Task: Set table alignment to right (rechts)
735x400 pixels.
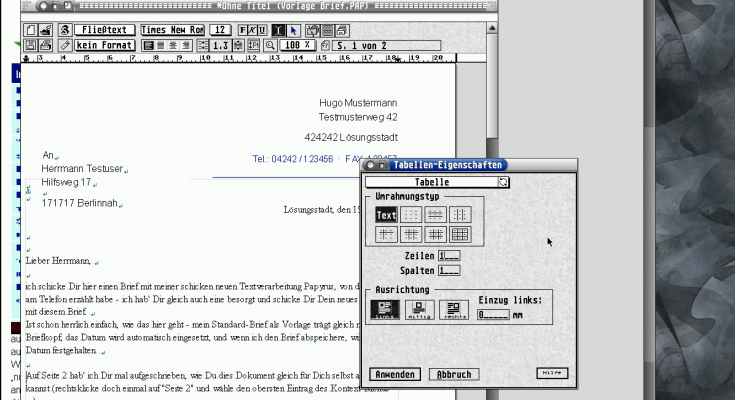Action: [453, 310]
